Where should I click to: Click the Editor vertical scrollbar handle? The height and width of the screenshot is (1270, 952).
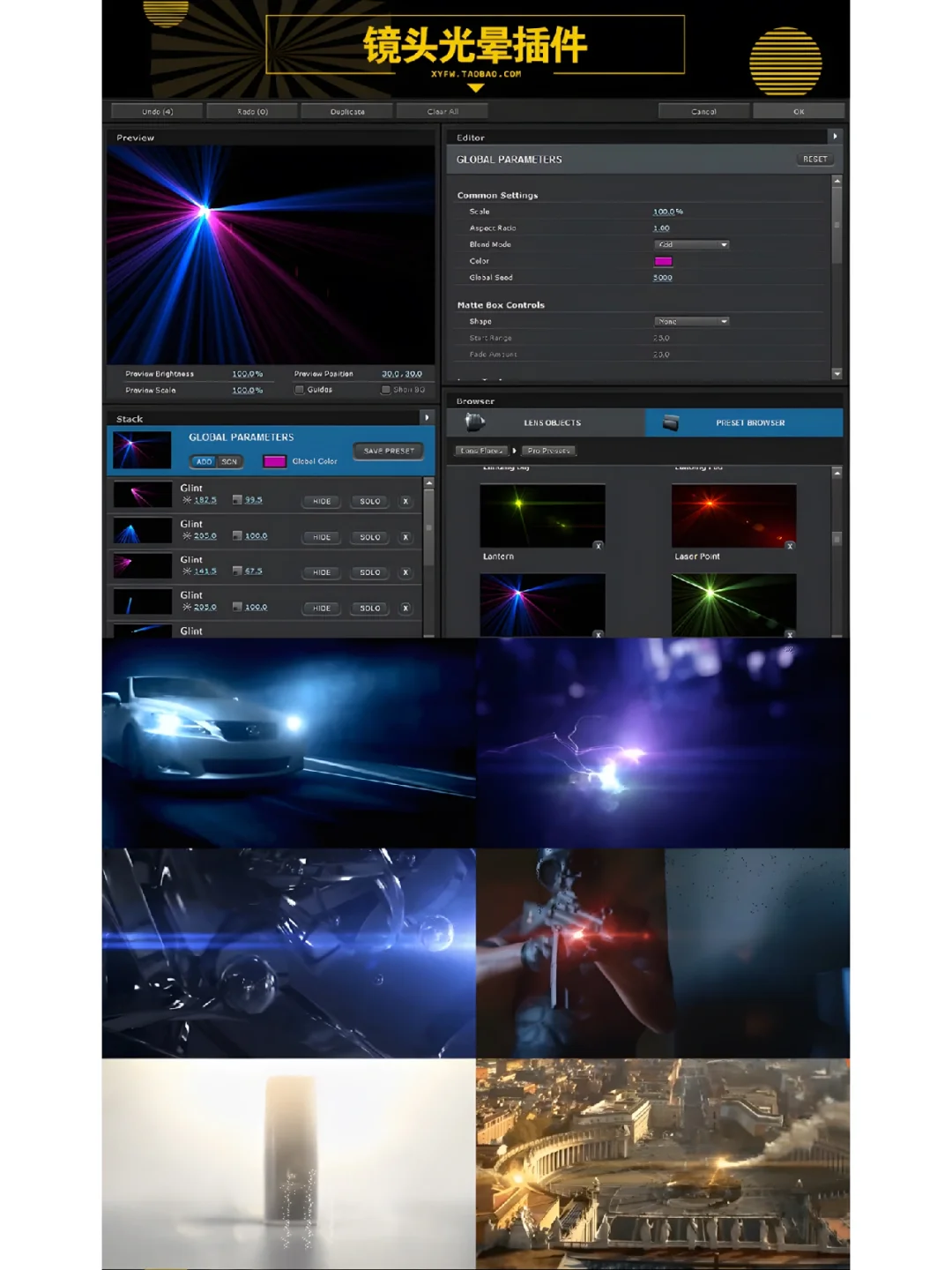(x=837, y=225)
